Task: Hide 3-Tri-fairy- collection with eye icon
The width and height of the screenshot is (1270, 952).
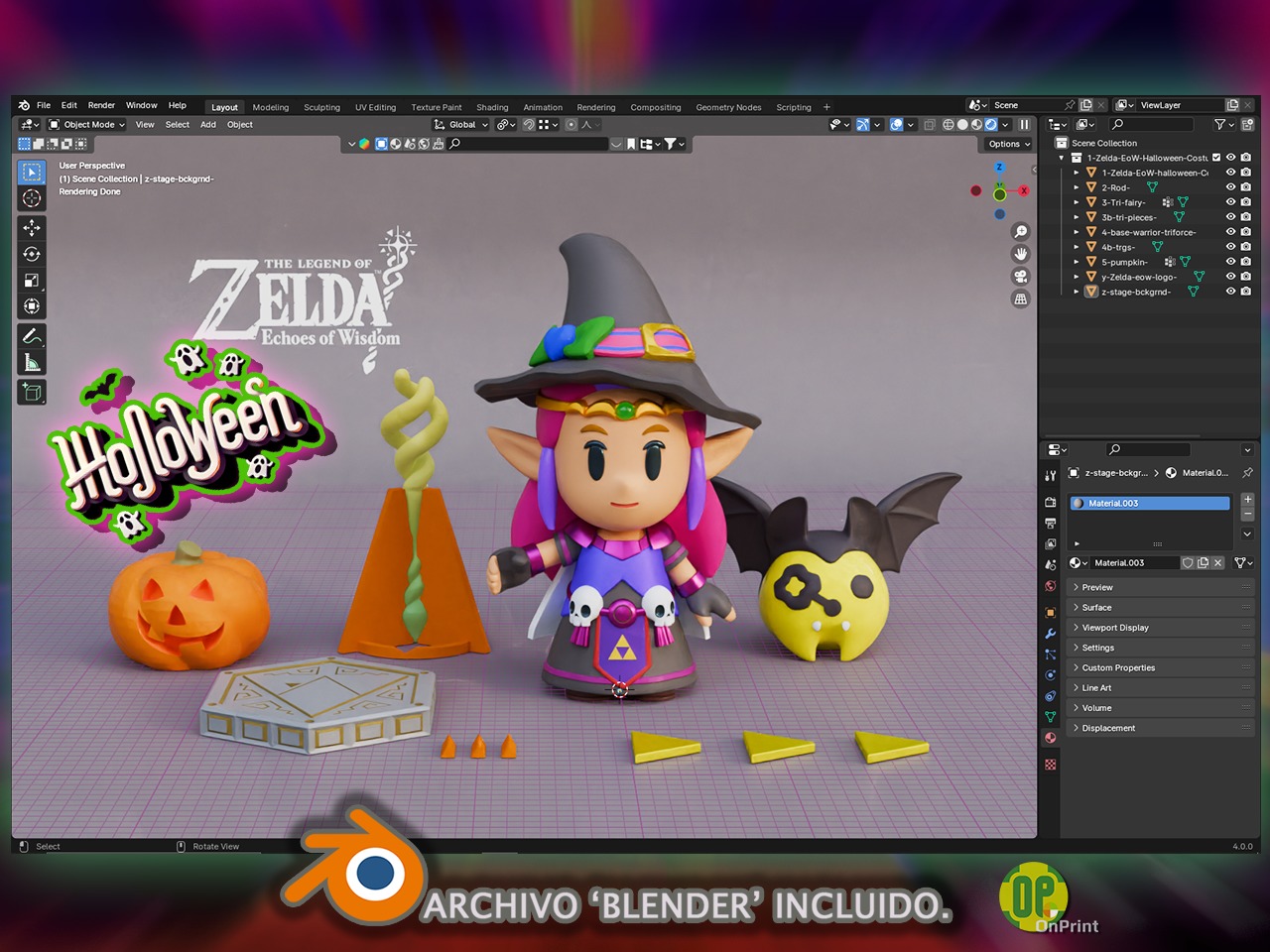Action: 1230,202
